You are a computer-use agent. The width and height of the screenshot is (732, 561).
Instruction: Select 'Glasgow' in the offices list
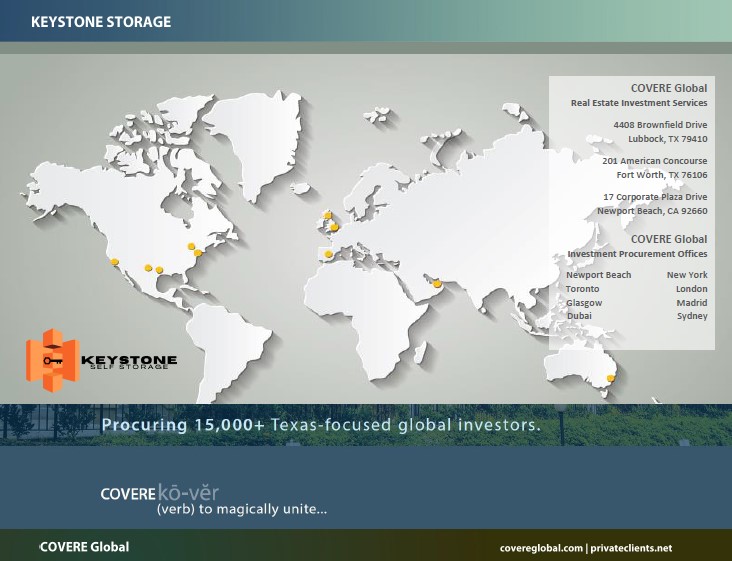click(584, 303)
